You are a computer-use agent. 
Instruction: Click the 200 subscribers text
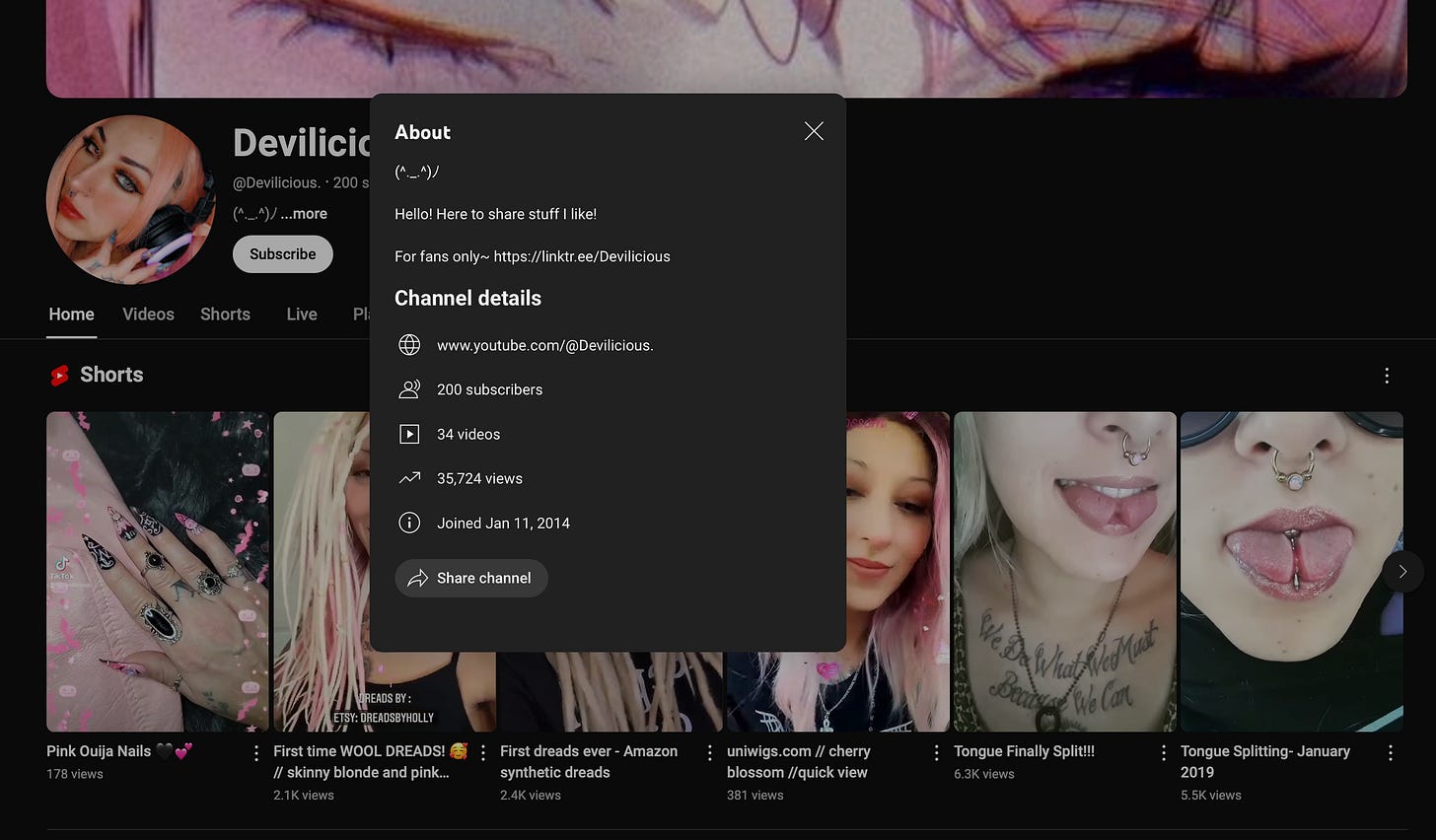pyautogui.click(x=490, y=389)
